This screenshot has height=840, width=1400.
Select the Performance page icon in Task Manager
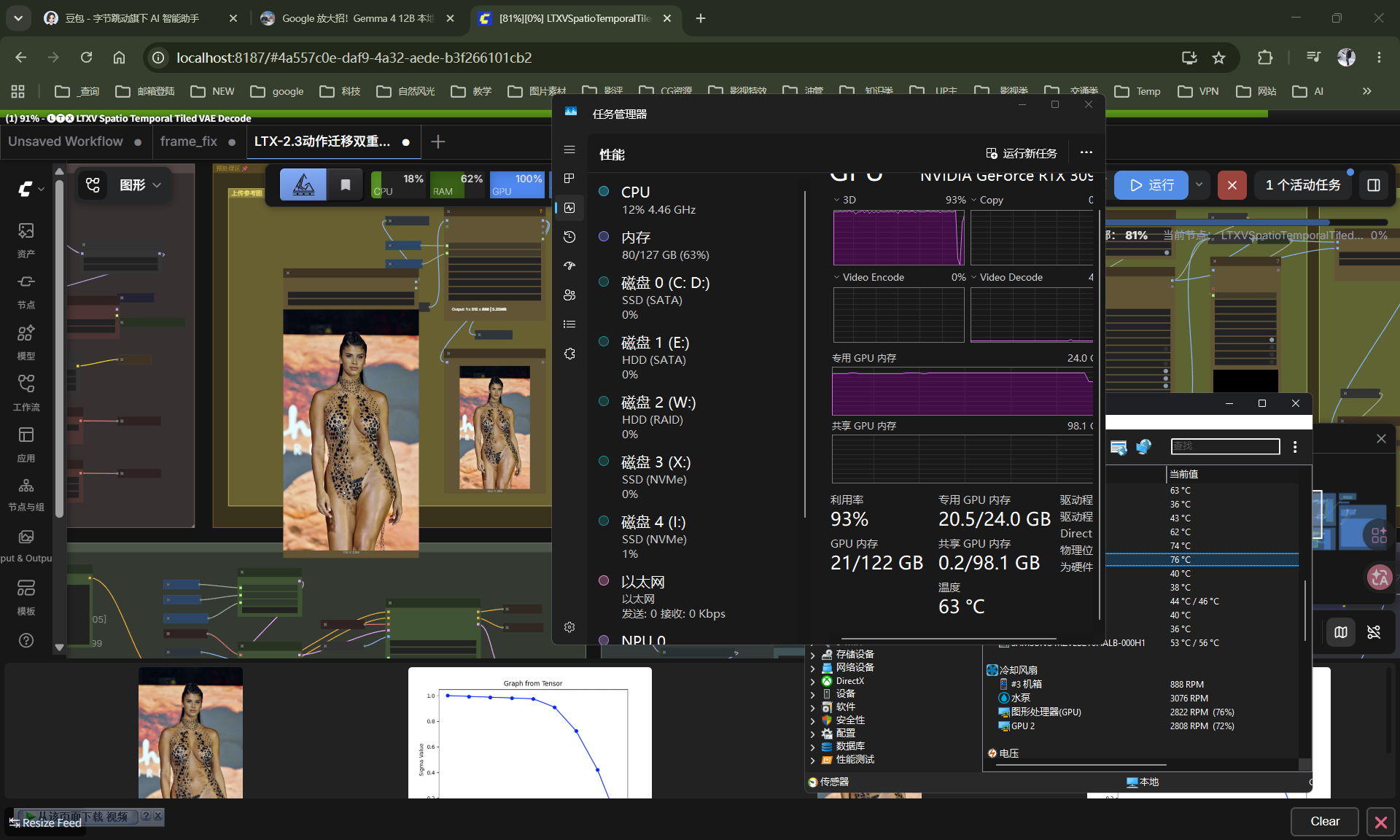569,208
